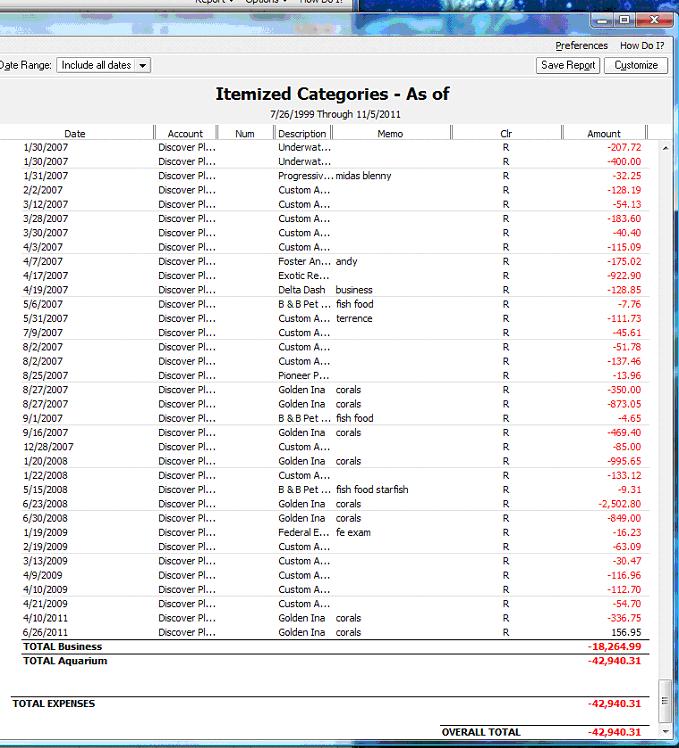Viewport: 679px width, 748px height.
Task: Click the amount -873.05
Action: click(x=624, y=404)
